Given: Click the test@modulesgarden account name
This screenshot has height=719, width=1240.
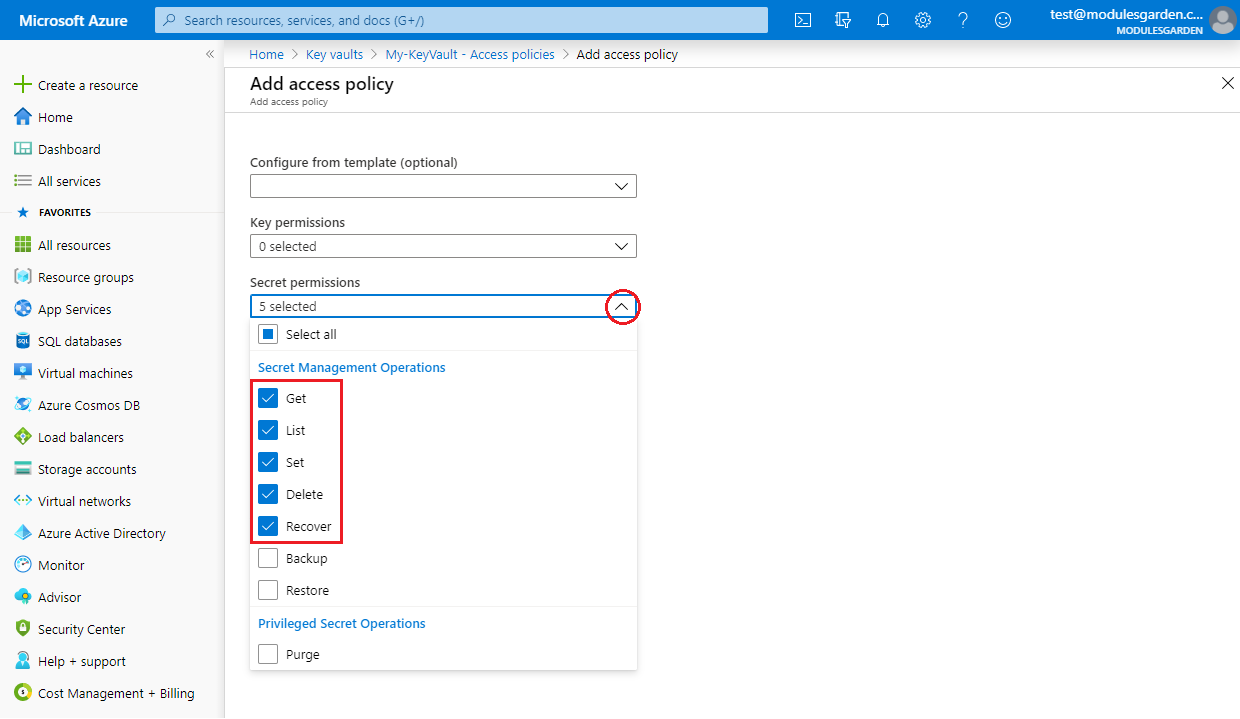Looking at the screenshot, I should [1126, 14].
